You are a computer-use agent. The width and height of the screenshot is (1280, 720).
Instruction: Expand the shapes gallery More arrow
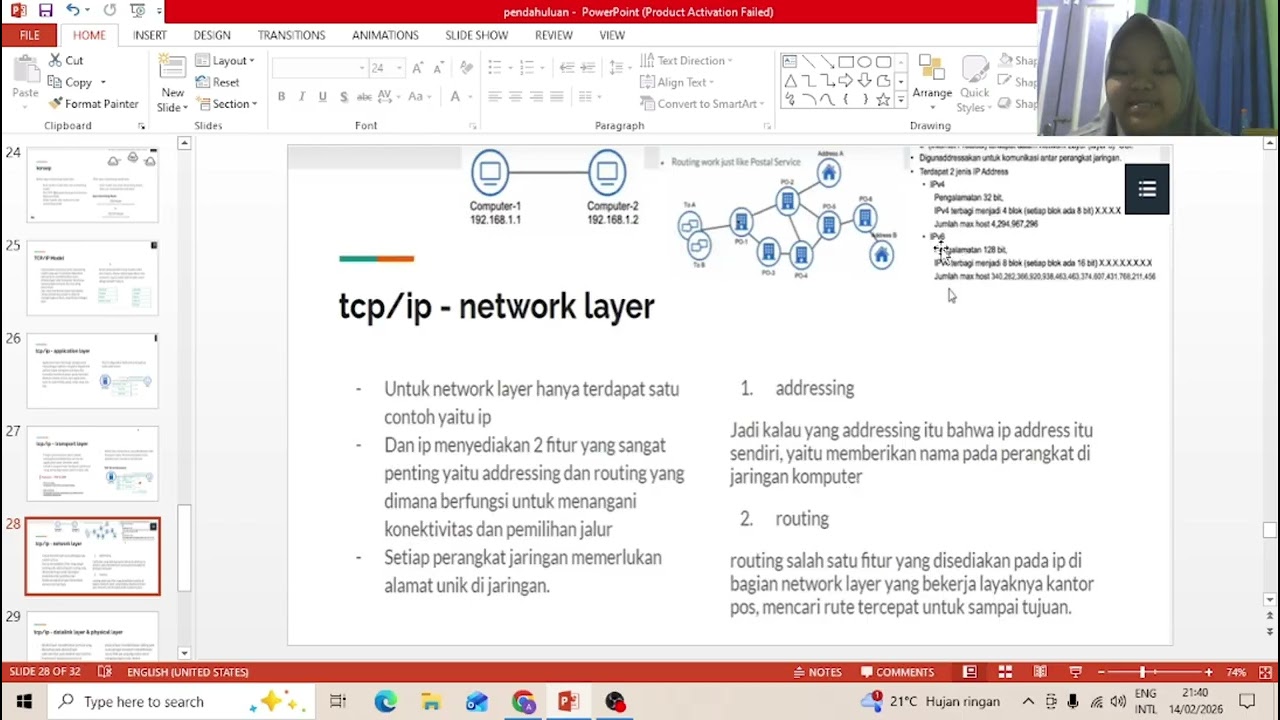point(901,100)
